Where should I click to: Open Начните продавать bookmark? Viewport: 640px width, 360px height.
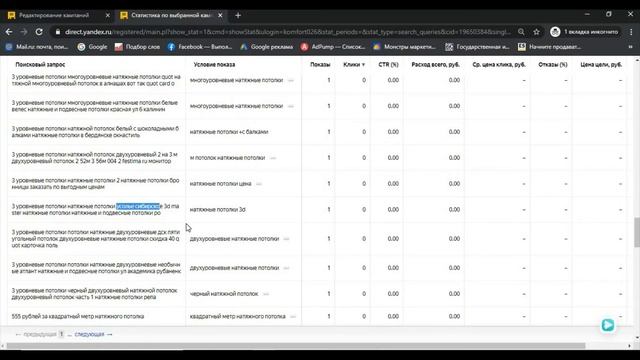pos(549,47)
